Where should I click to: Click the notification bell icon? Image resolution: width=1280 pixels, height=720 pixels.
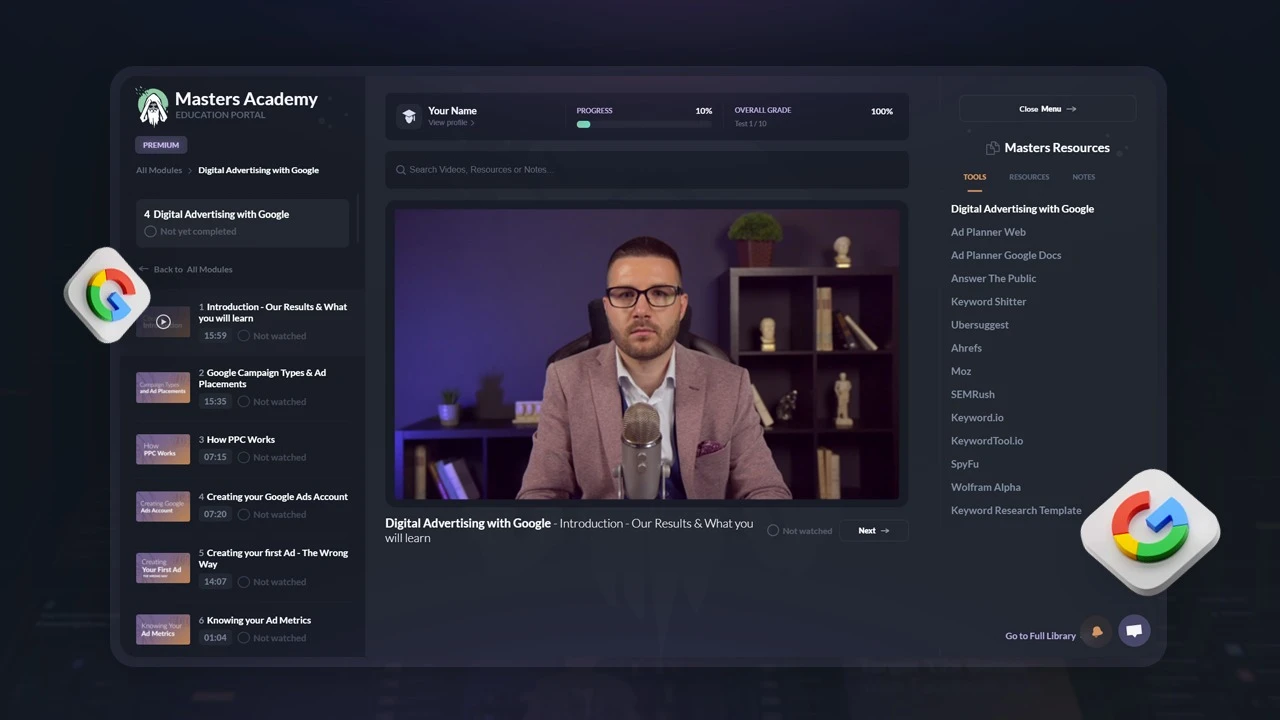tap(1097, 632)
